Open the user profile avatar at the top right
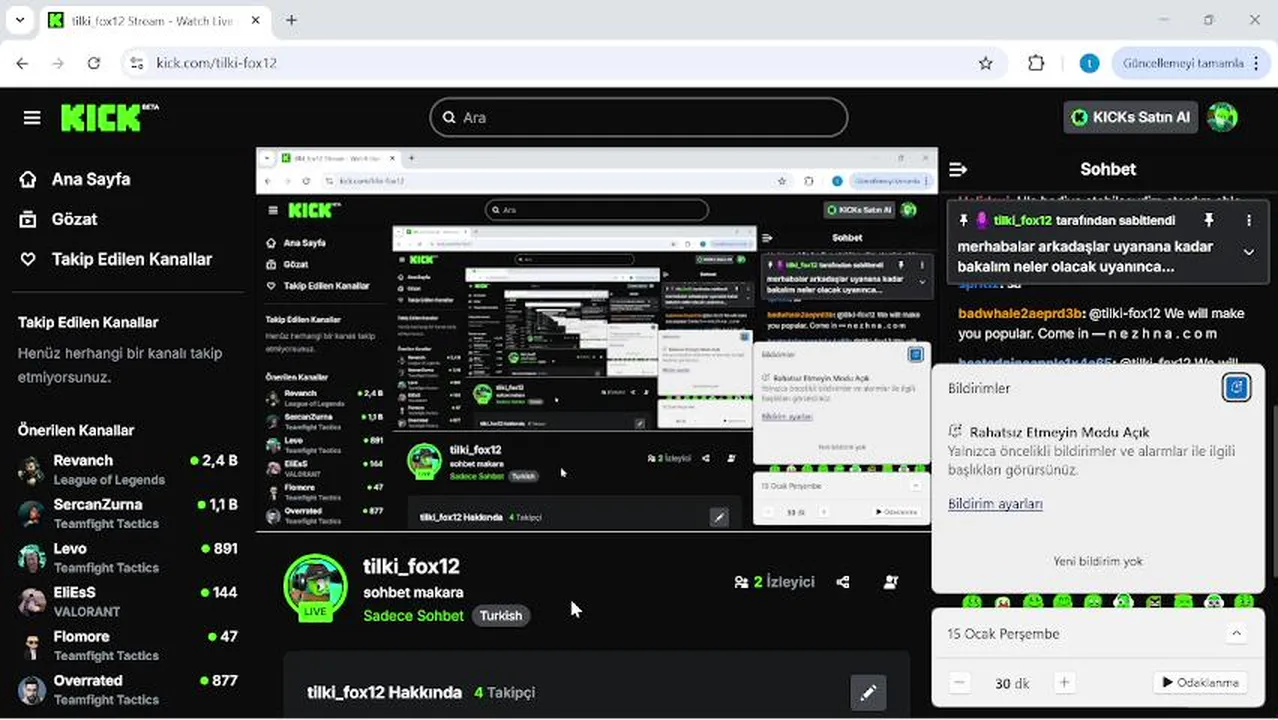Image resolution: width=1278 pixels, height=720 pixels. point(1223,117)
